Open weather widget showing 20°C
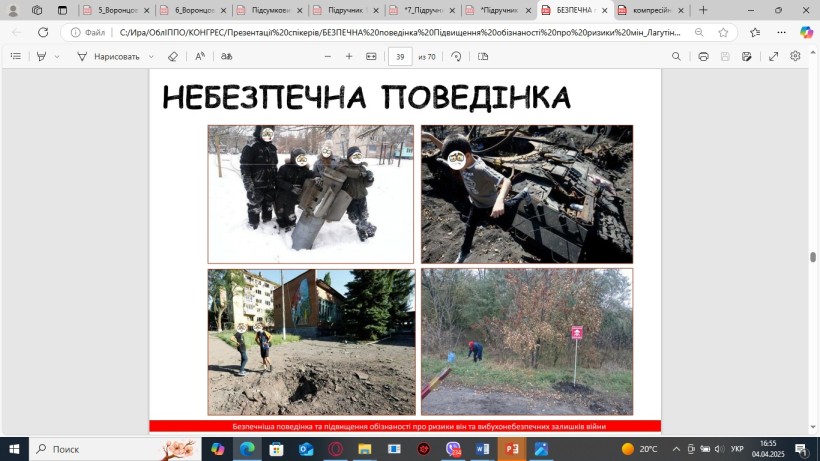The width and height of the screenshot is (820, 461). tap(639, 449)
